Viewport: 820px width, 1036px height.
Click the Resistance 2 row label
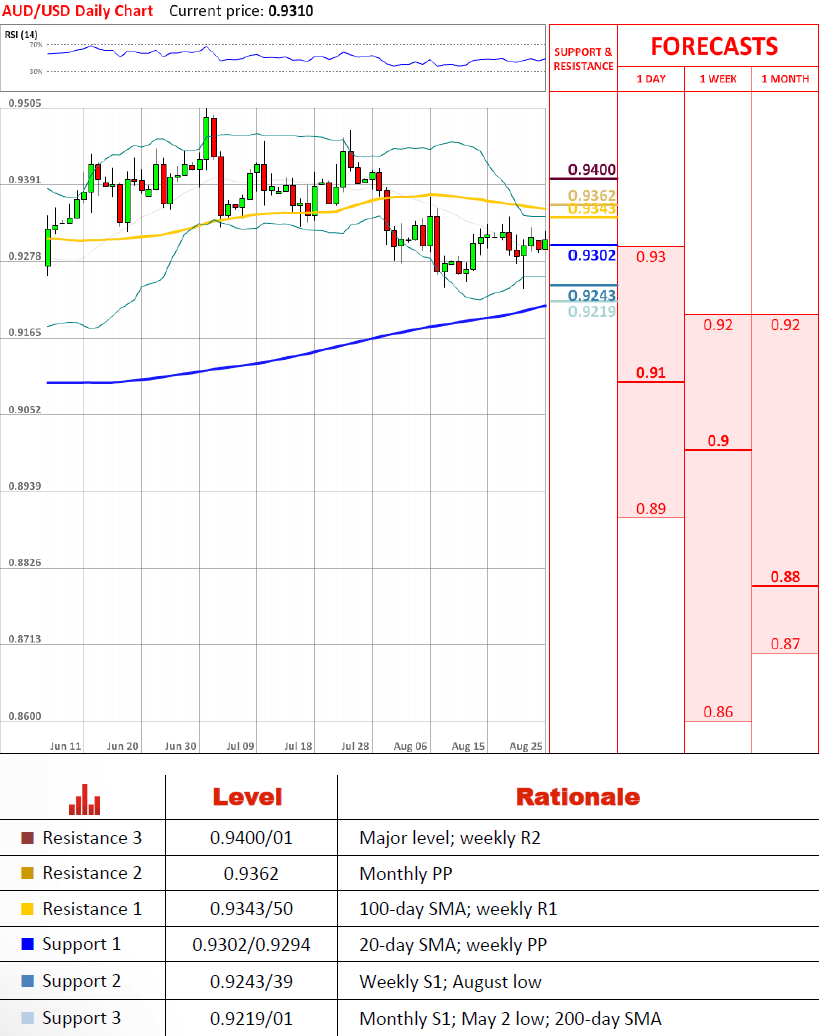pyautogui.click(x=92, y=873)
